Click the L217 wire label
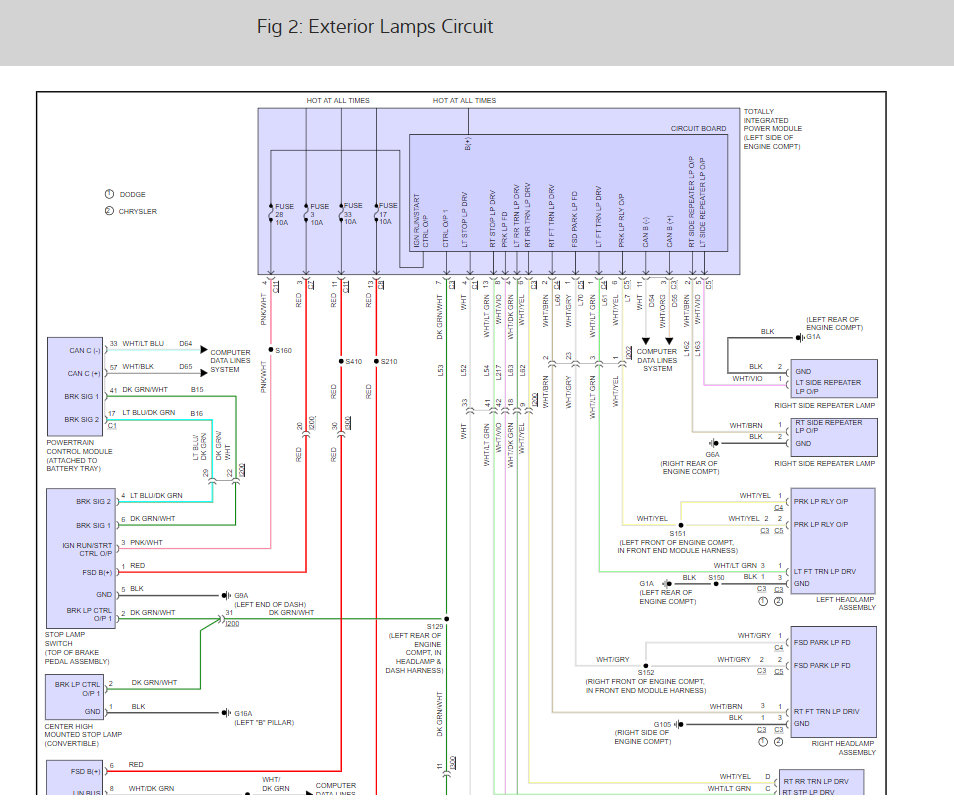Viewport: 954px width, 809px height. click(x=498, y=372)
